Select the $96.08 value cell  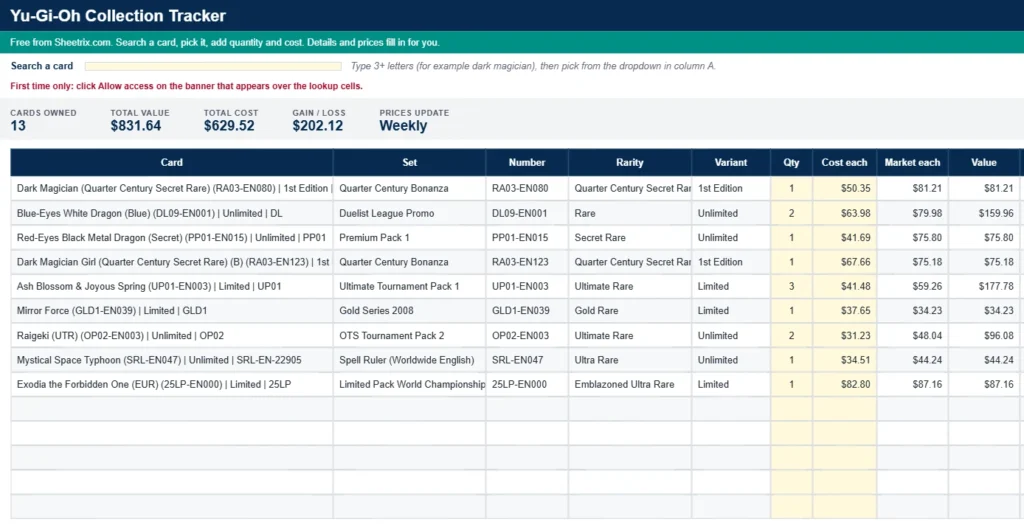click(984, 335)
